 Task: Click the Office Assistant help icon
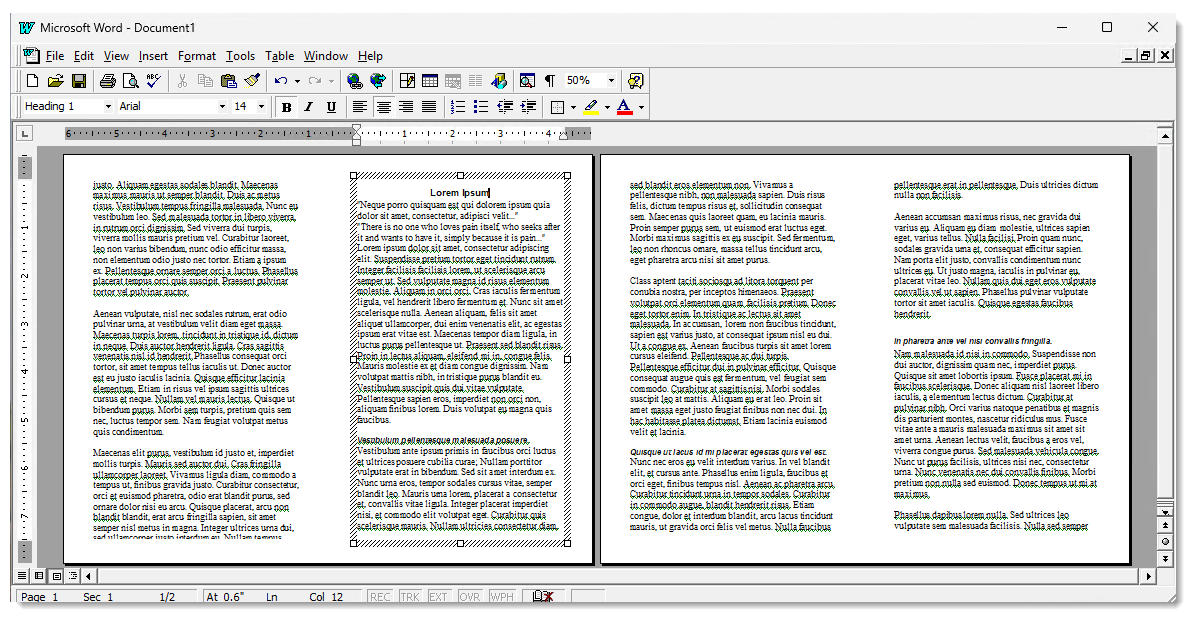pyautogui.click(x=635, y=81)
